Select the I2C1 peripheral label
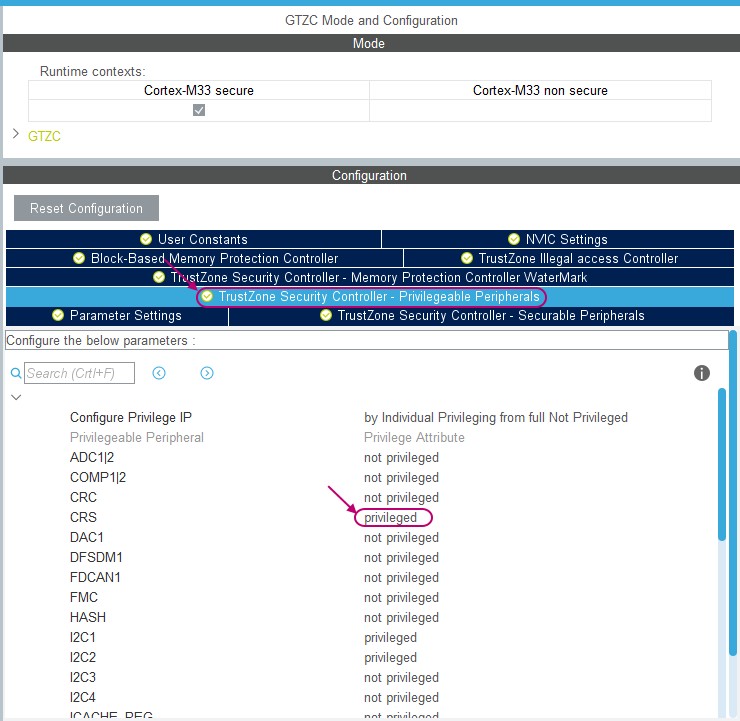 coord(83,637)
